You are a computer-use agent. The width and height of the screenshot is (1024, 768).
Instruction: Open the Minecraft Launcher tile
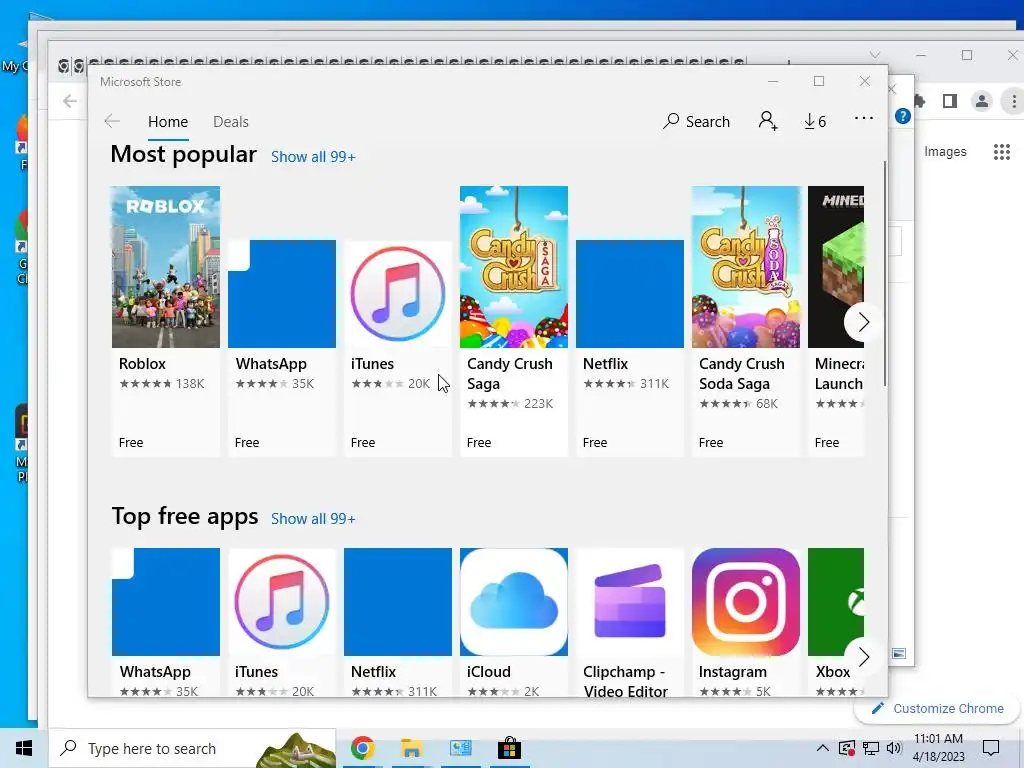[x=836, y=267]
